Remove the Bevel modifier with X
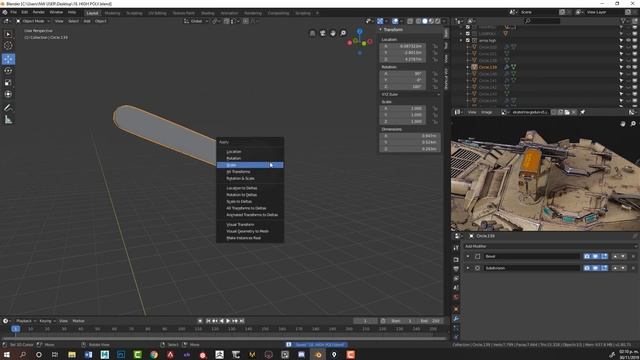The height and width of the screenshot is (360, 640). pyautogui.click(x=633, y=256)
